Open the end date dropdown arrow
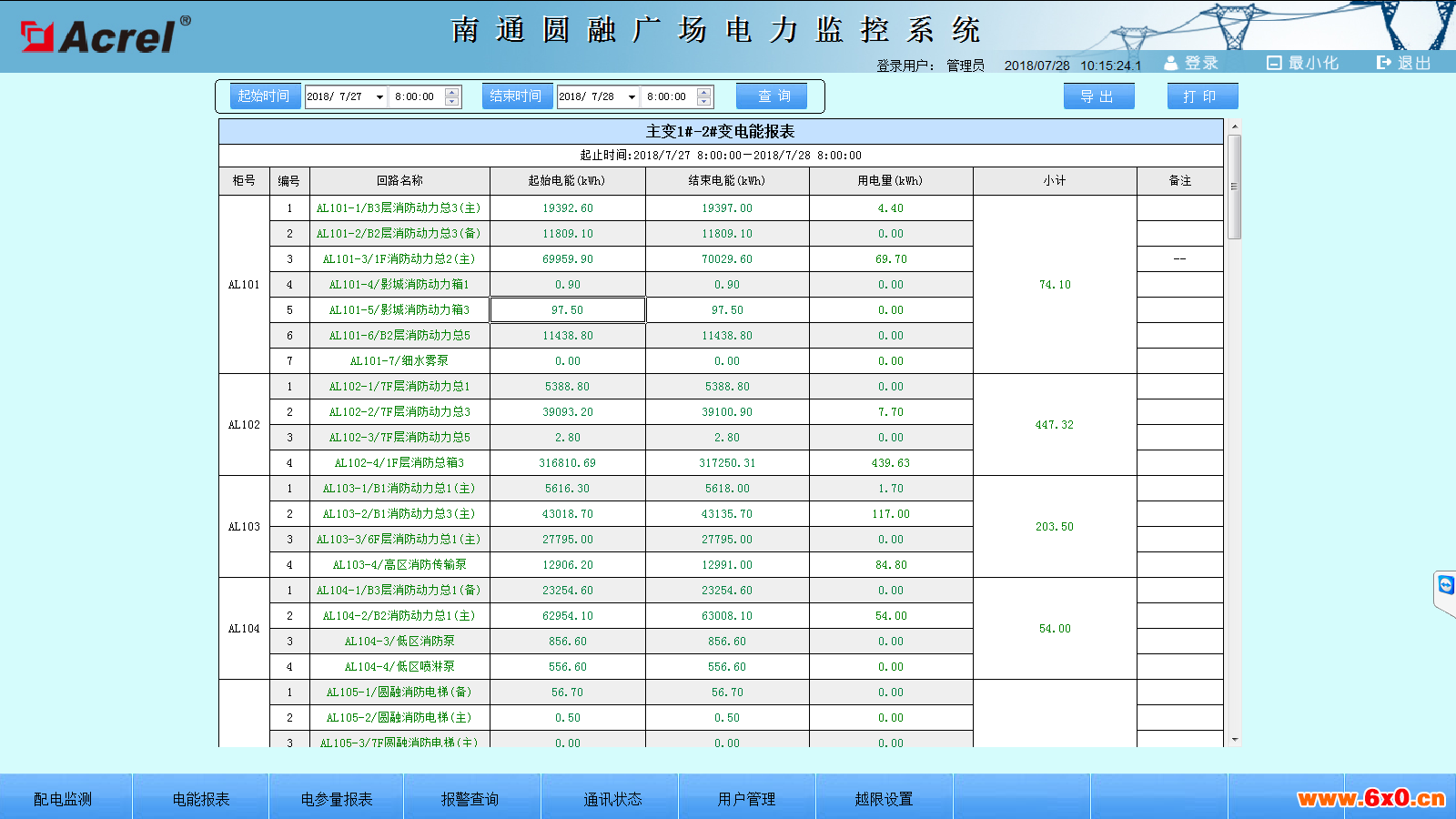Viewport: 1456px width, 819px height. (632, 96)
